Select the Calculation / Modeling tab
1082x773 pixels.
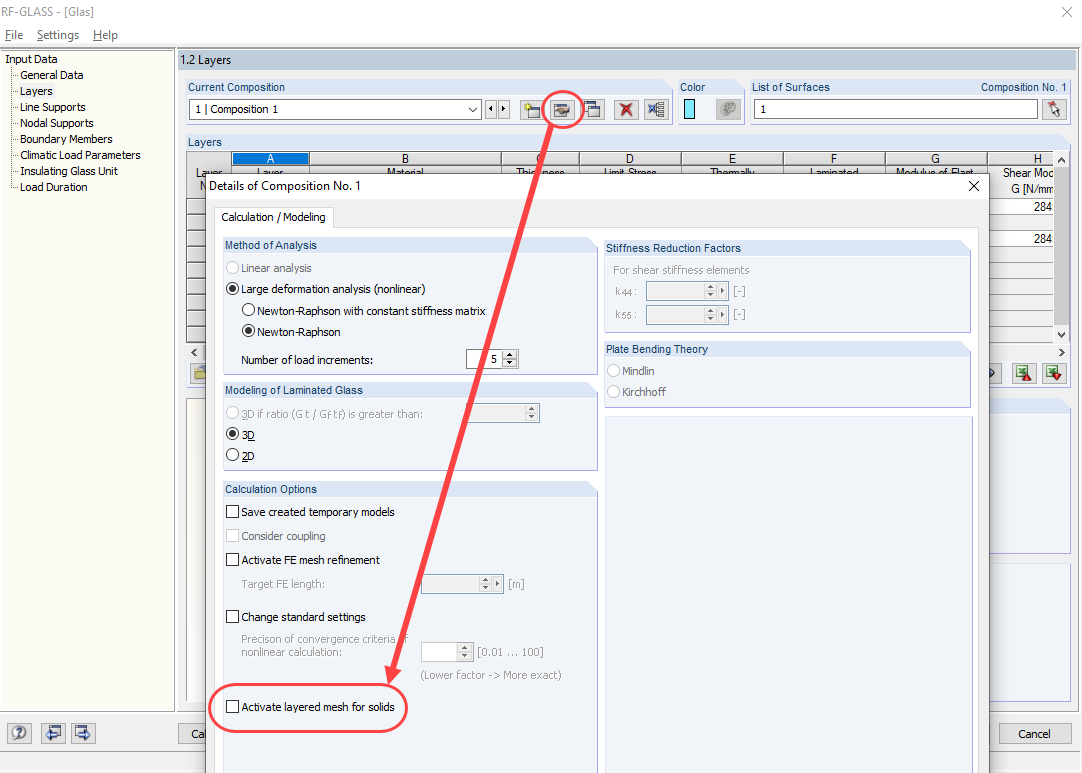[273, 217]
